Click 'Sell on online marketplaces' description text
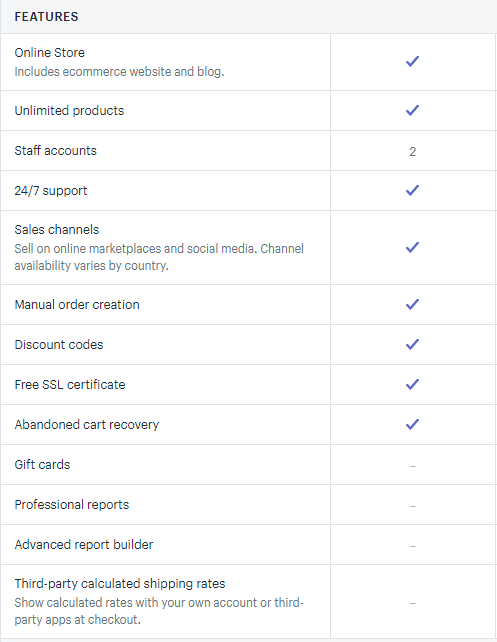The height and width of the screenshot is (642, 497). [159, 257]
